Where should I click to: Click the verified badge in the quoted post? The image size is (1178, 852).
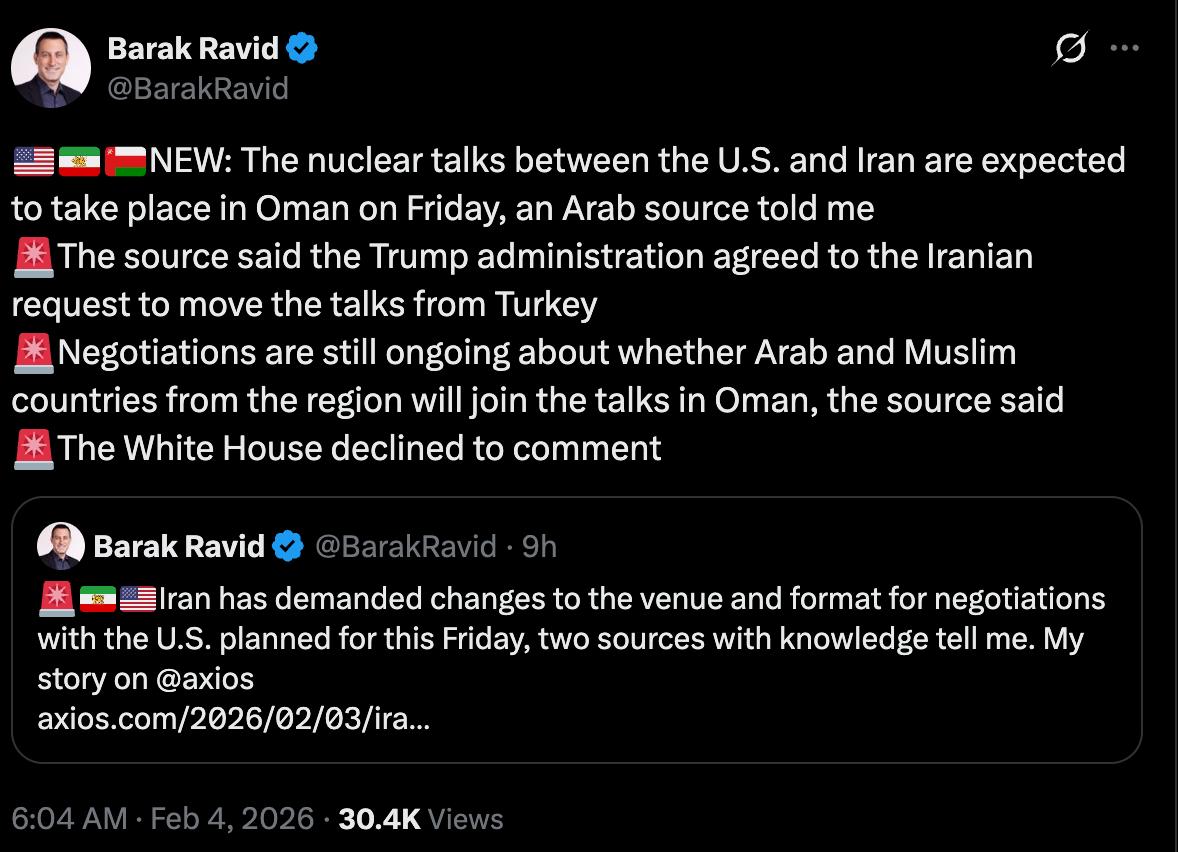pos(289,546)
